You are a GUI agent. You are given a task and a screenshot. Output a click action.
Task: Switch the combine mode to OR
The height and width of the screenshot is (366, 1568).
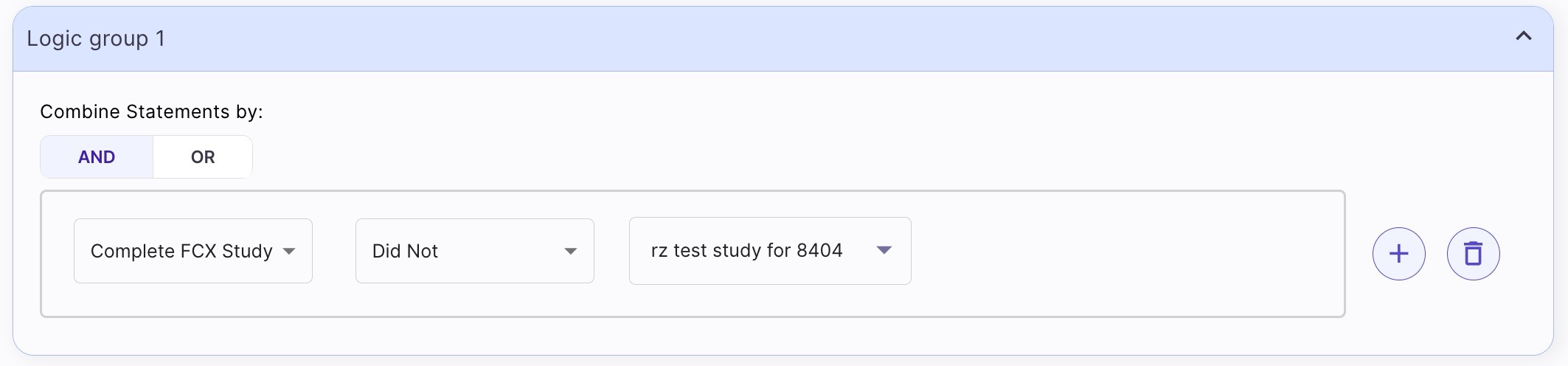[x=203, y=156]
